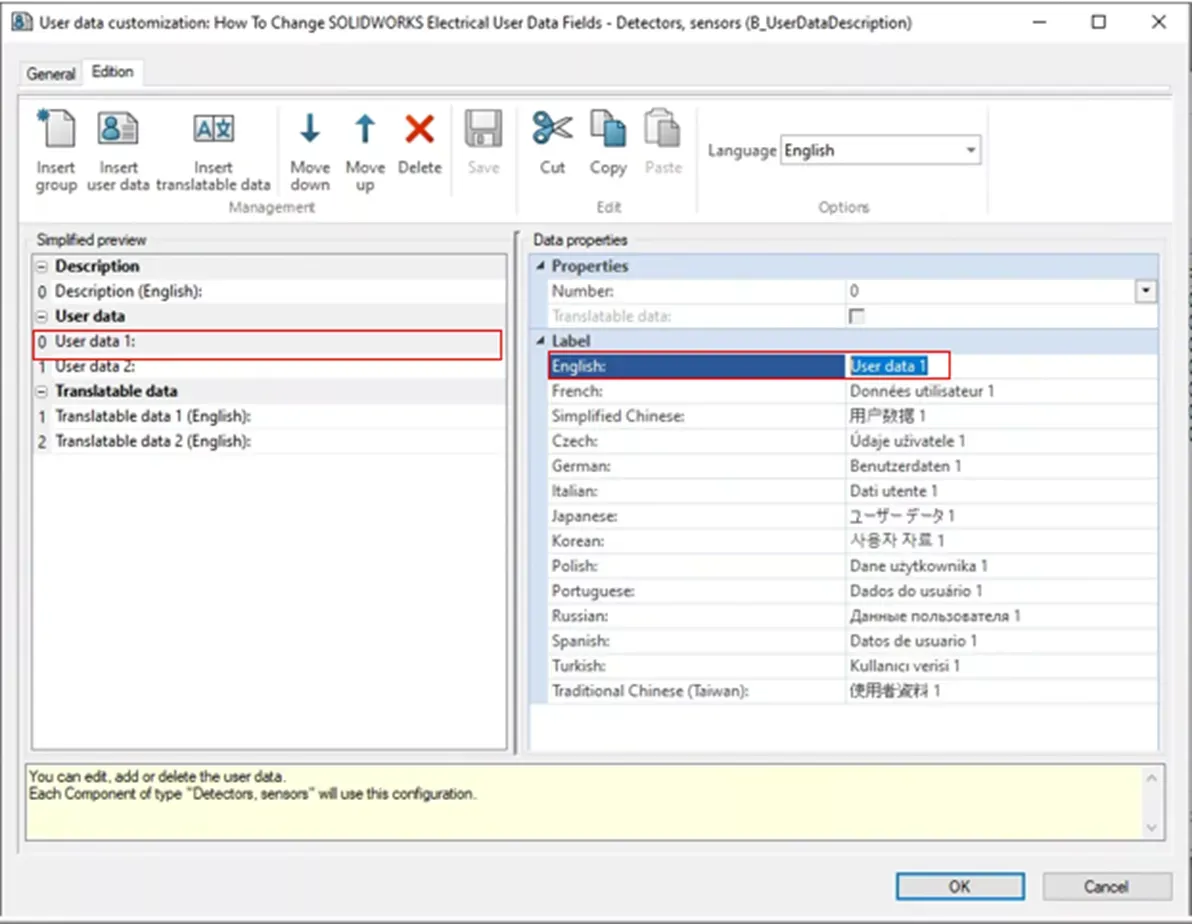Viewport: 1192px width, 924px height.
Task: Collapse the Translatable data group
Action: pyautogui.click(x=42, y=392)
